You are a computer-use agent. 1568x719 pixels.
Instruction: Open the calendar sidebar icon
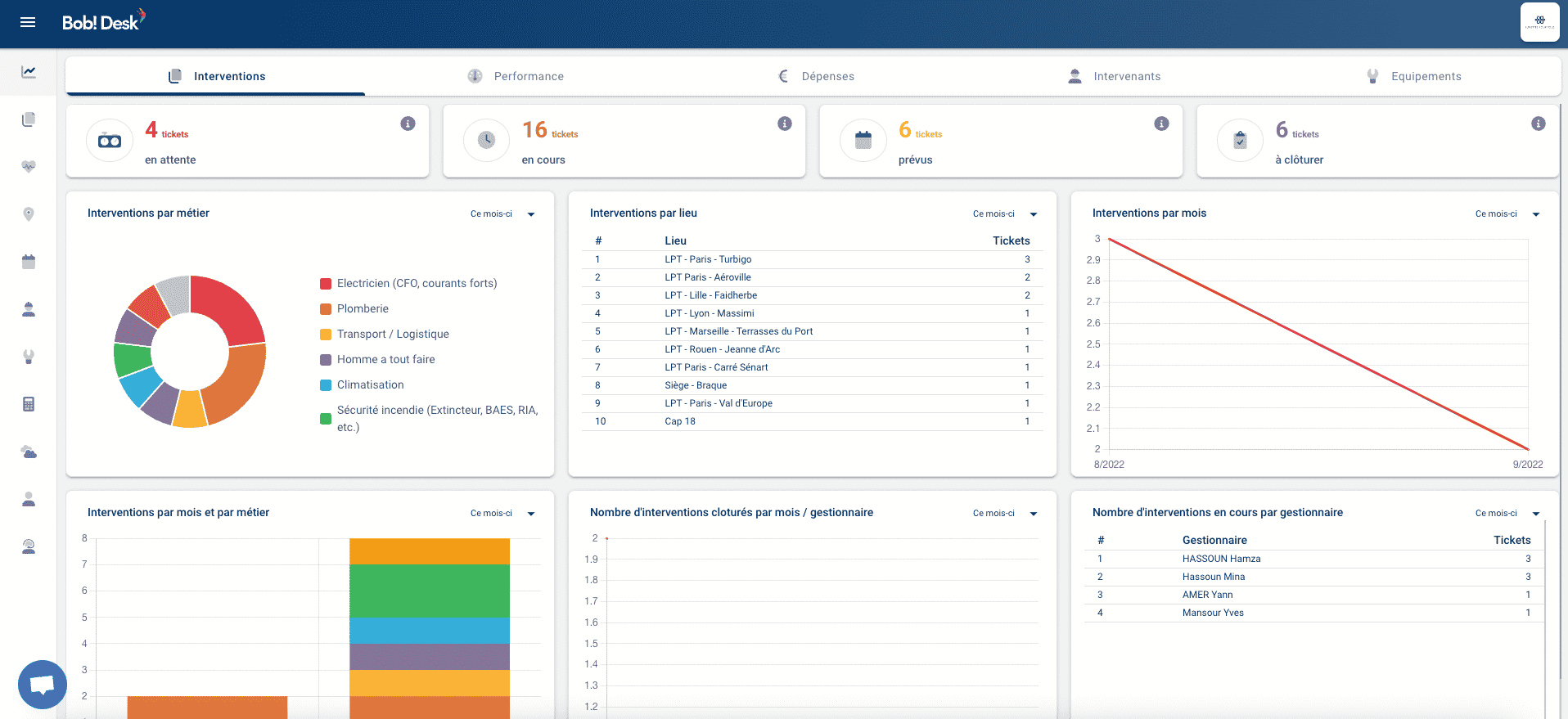point(29,262)
